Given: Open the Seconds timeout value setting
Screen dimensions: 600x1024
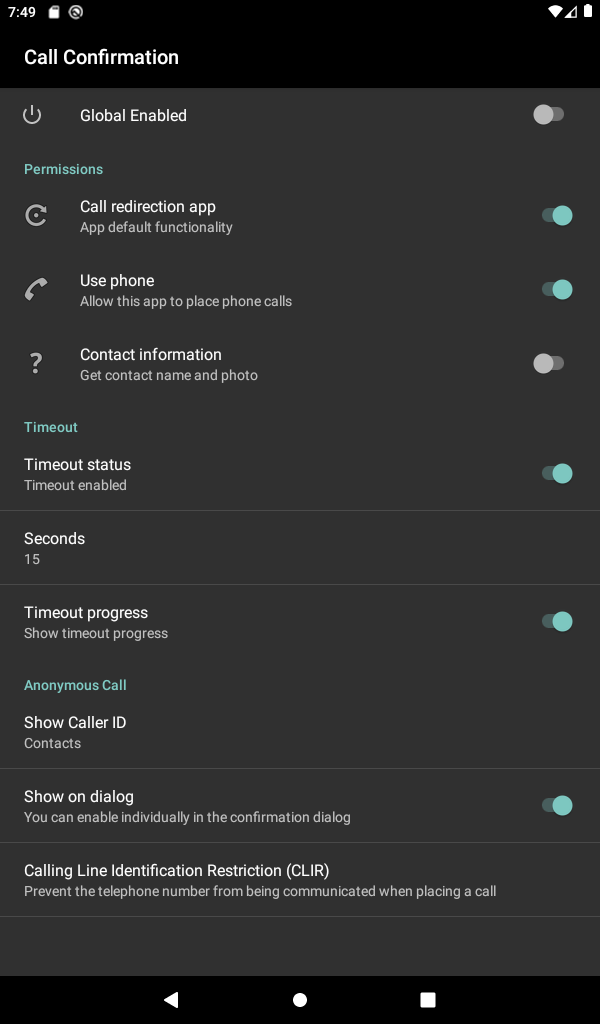Looking at the screenshot, I should [300, 547].
